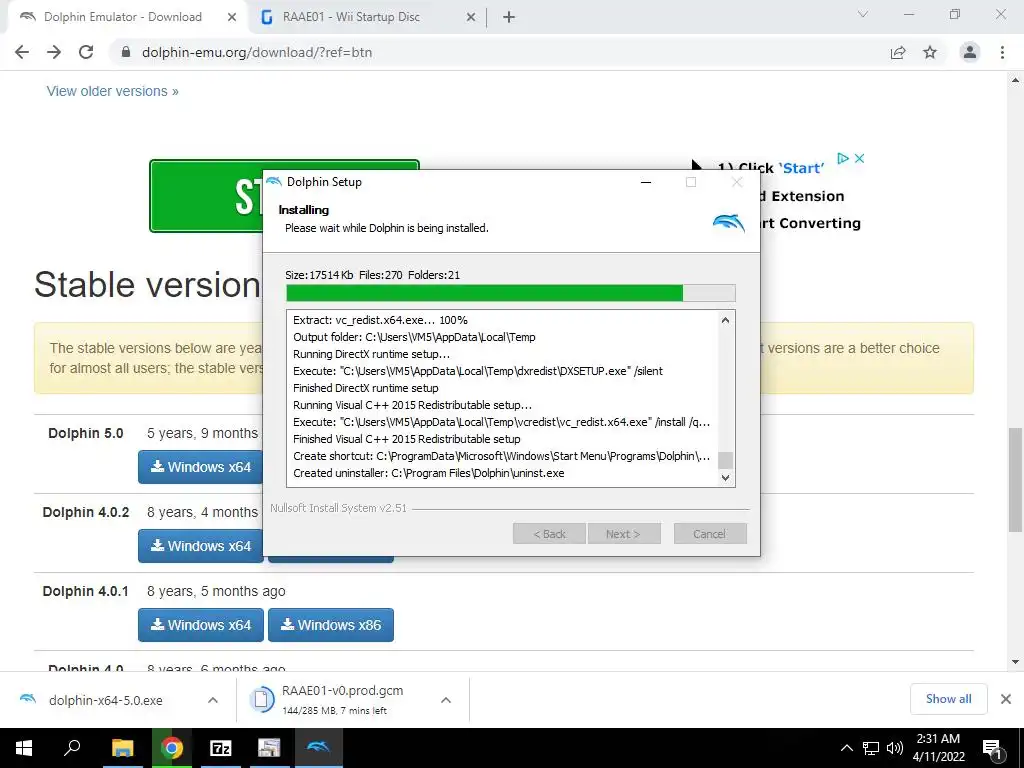Select the 'Finished Visual C++ 2015 Redistributable setup' line
Screen dimensions: 1024x768
[x=407, y=439]
